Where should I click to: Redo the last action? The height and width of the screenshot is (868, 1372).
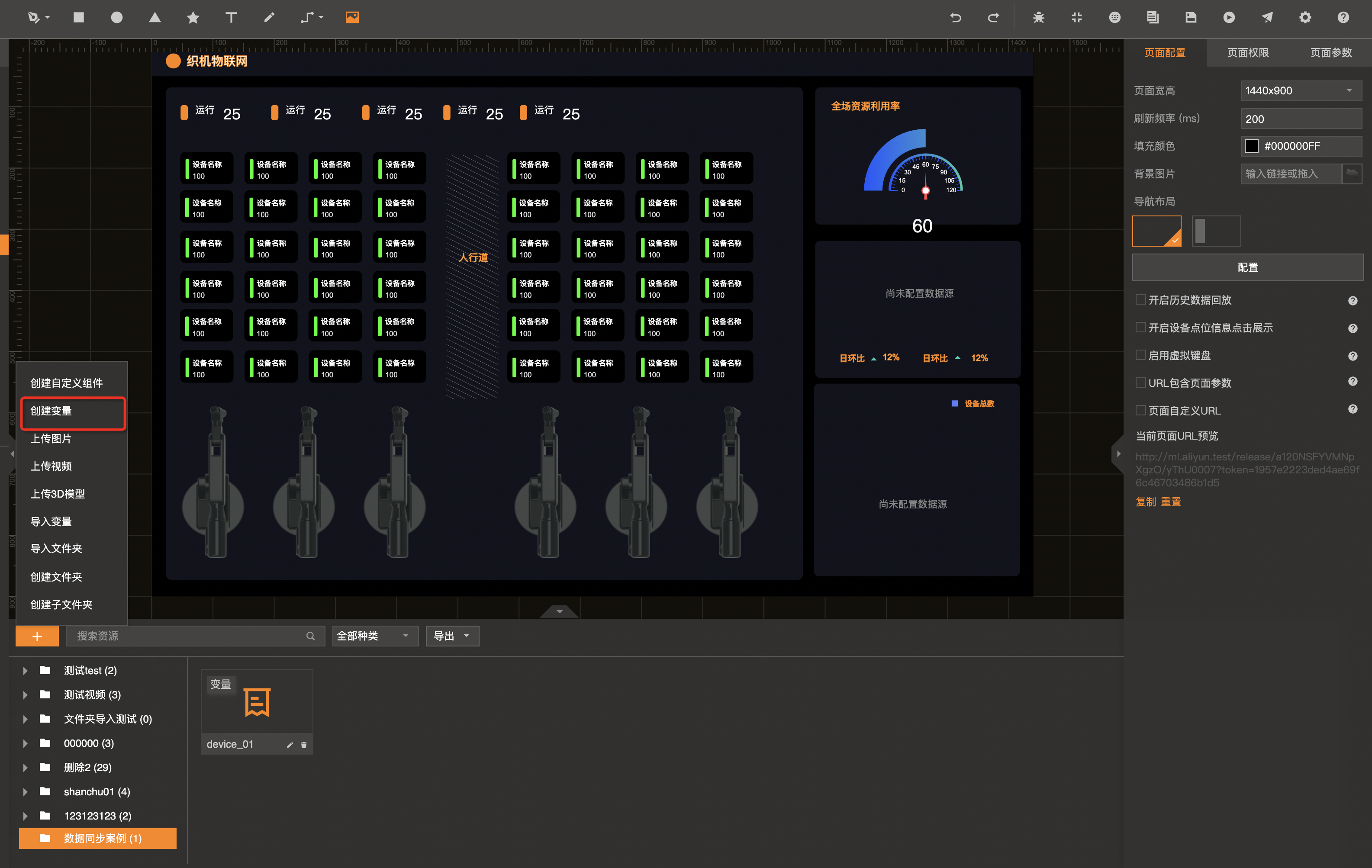pyautogui.click(x=993, y=18)
